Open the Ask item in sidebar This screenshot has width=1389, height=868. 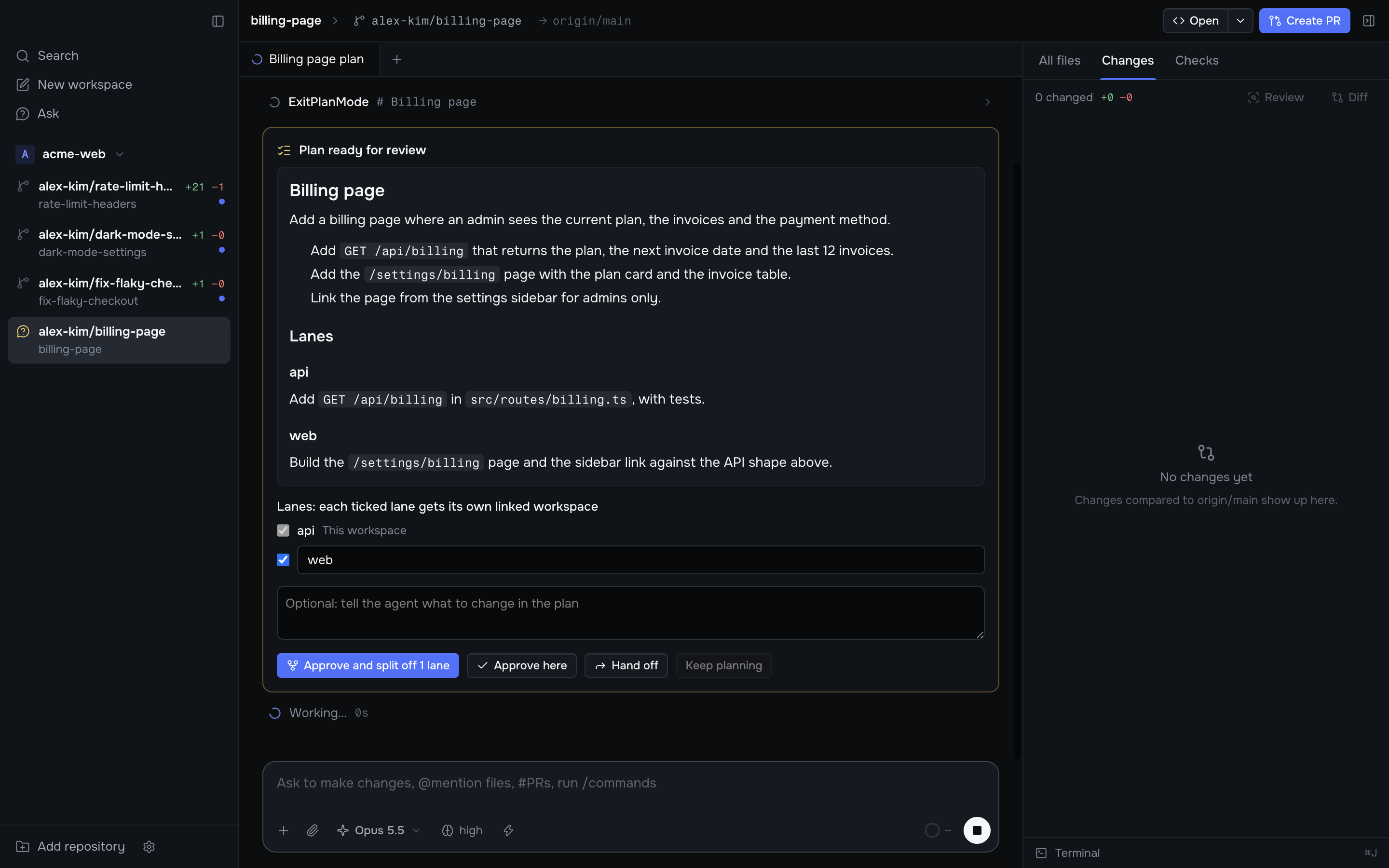click(x=119, y=113)
